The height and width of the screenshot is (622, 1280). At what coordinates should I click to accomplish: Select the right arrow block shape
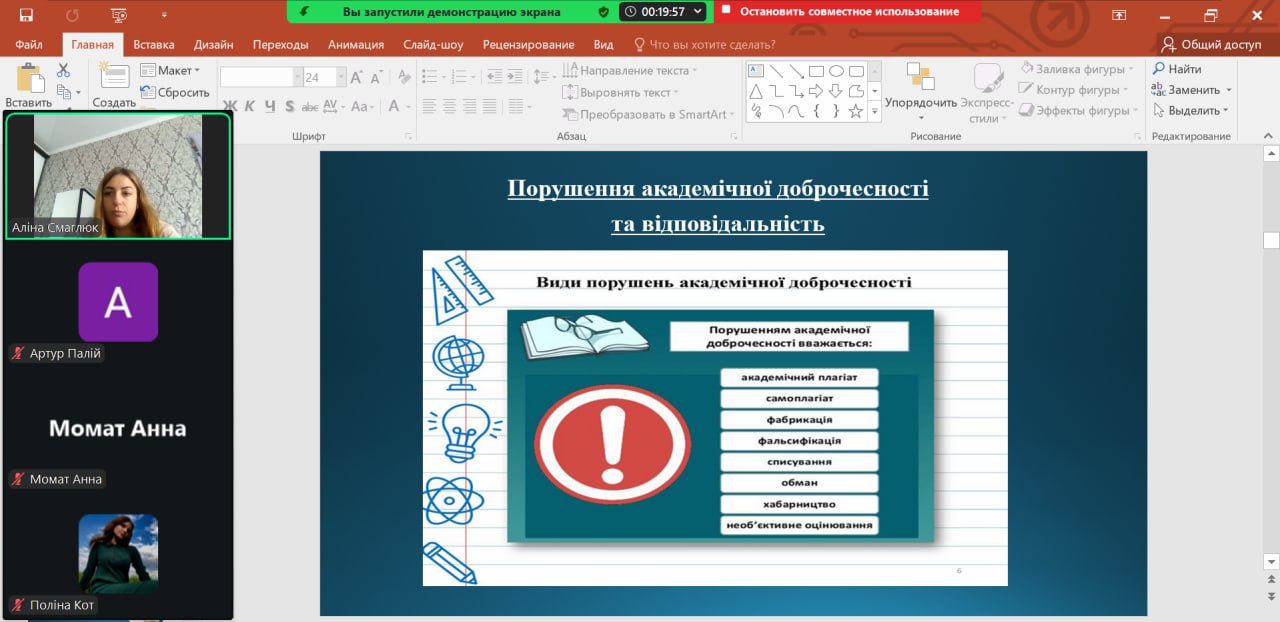(816, 91)
